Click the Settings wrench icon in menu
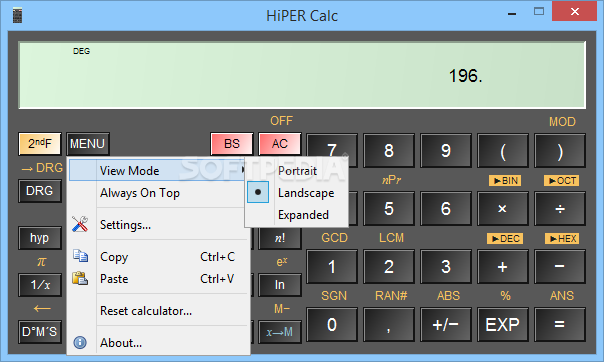Viewport: 604px width, 362px height. pyautogui.click(x=80, y=224)
